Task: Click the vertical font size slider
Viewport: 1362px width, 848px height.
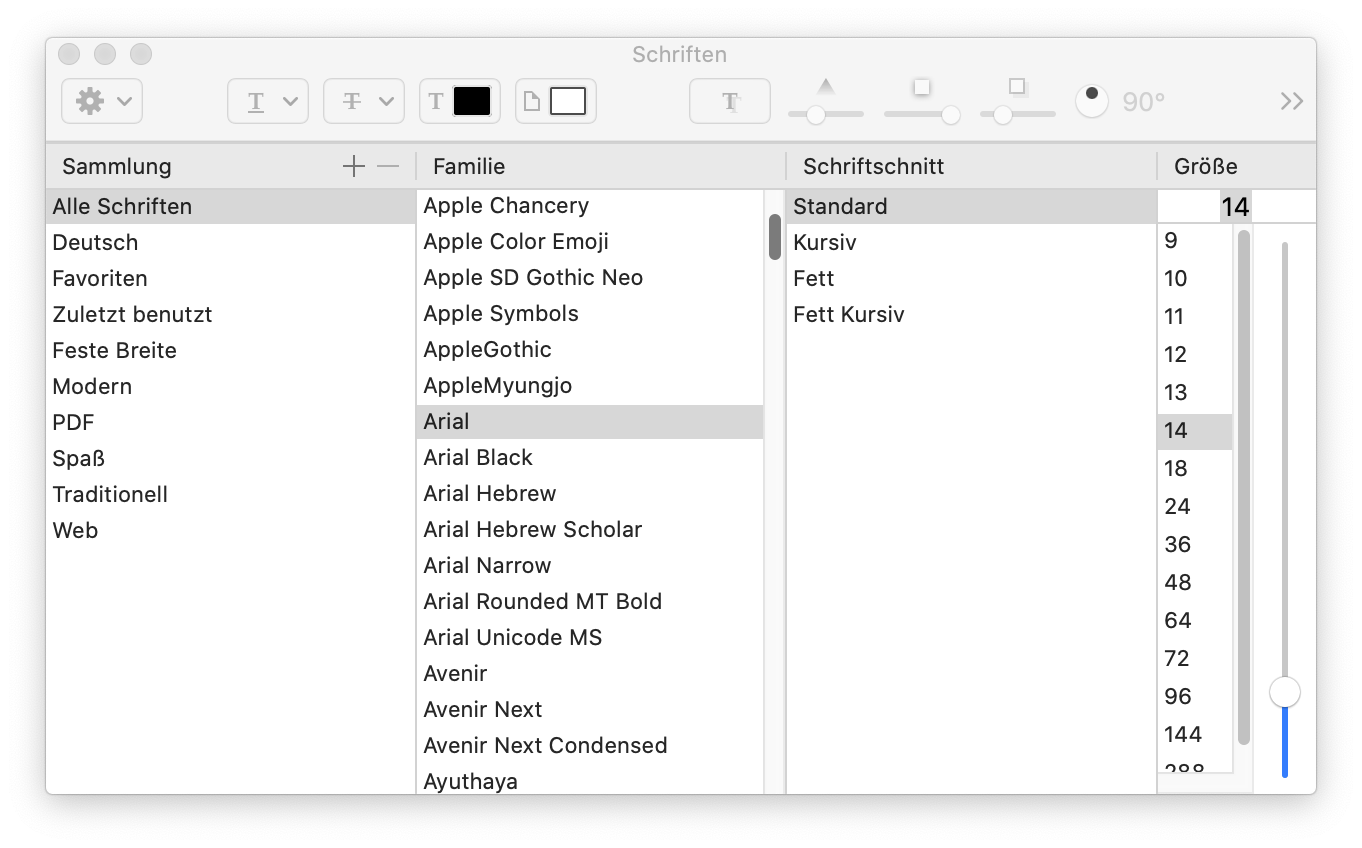Action: coord(1285,509)
